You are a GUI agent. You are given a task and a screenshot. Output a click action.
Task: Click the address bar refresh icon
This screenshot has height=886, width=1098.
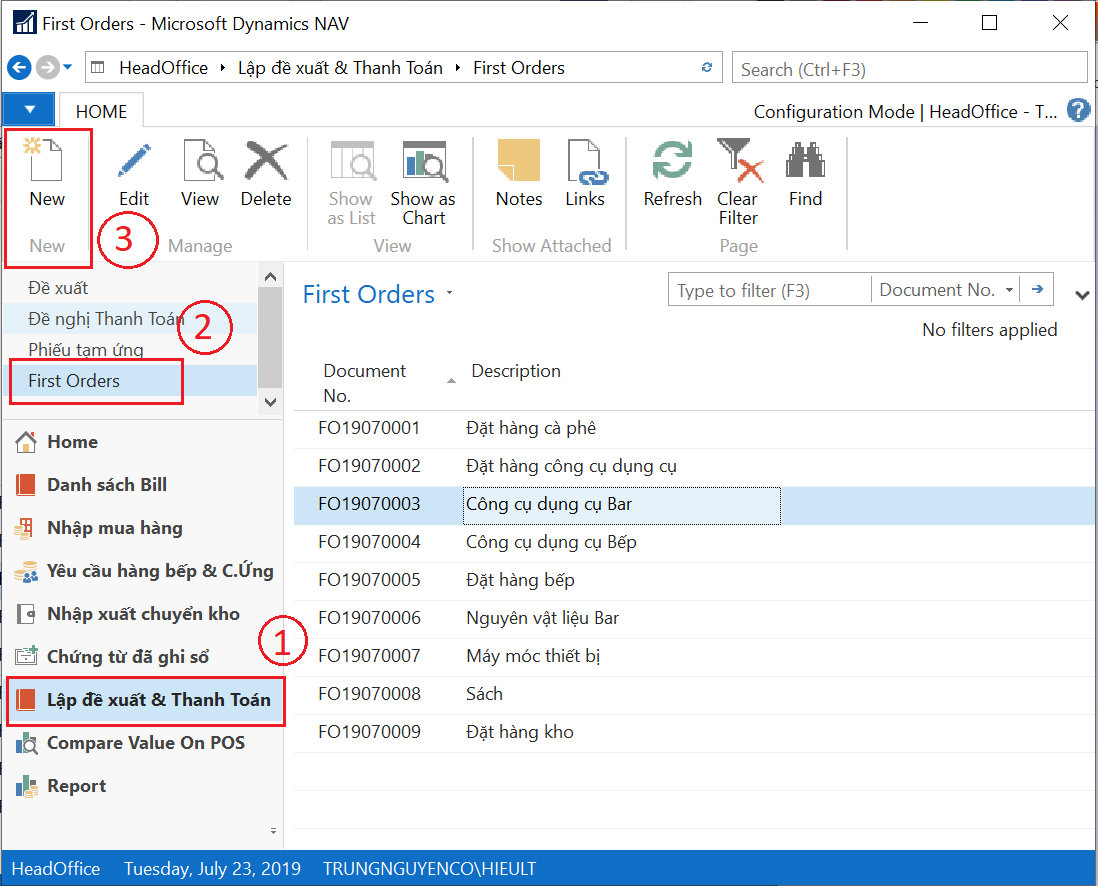point(707,67)
